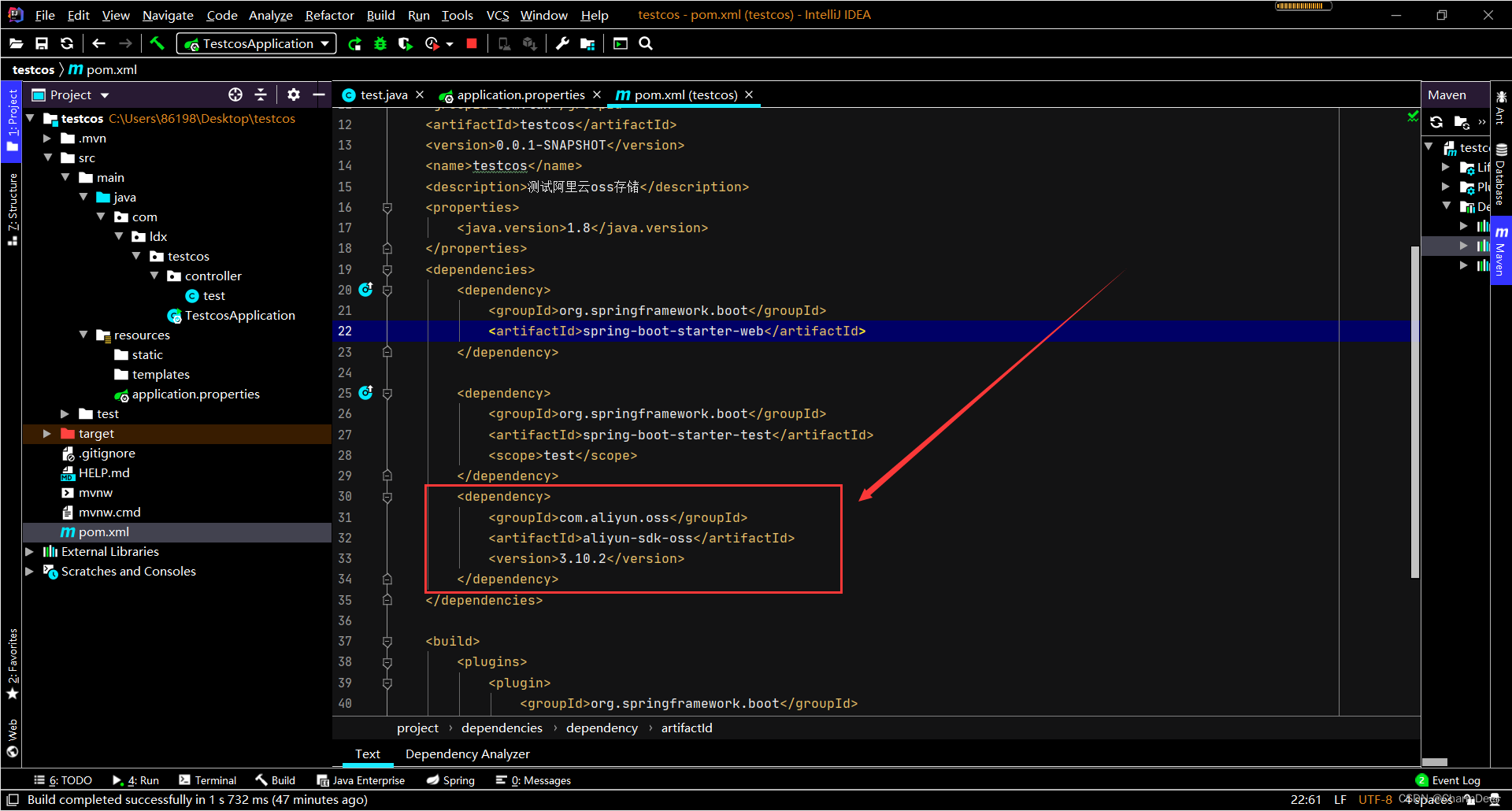The height and width of the screenshot is (811, 1512).
Task: Click Collapse All icon in Project panel
Action: [x=261, y=94]
